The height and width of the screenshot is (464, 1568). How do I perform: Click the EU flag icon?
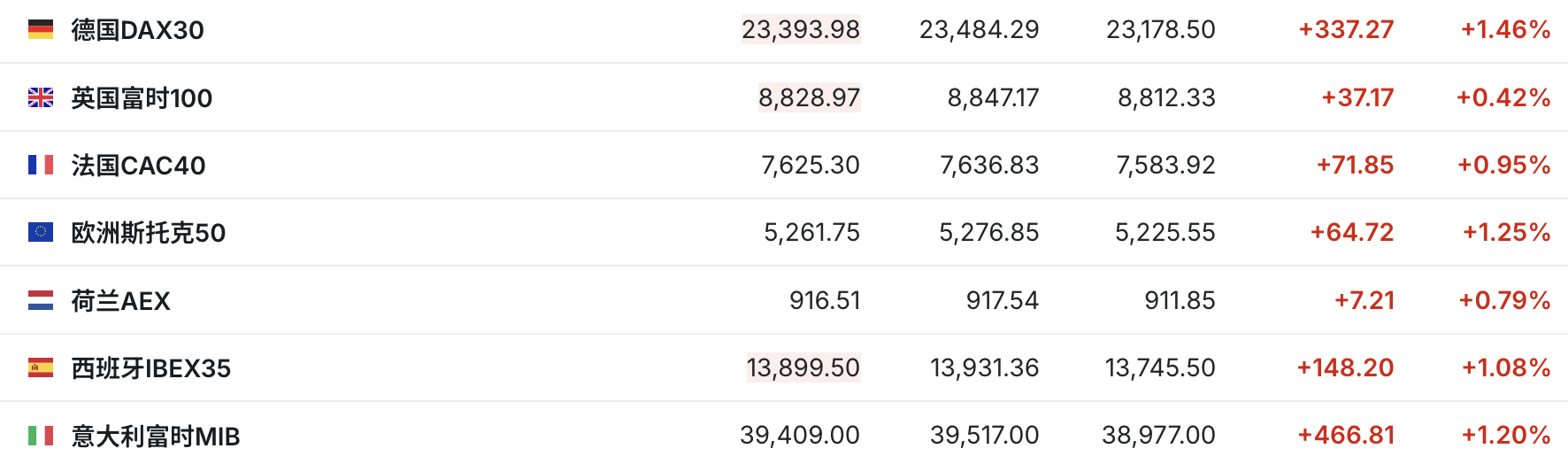point(41,232)
